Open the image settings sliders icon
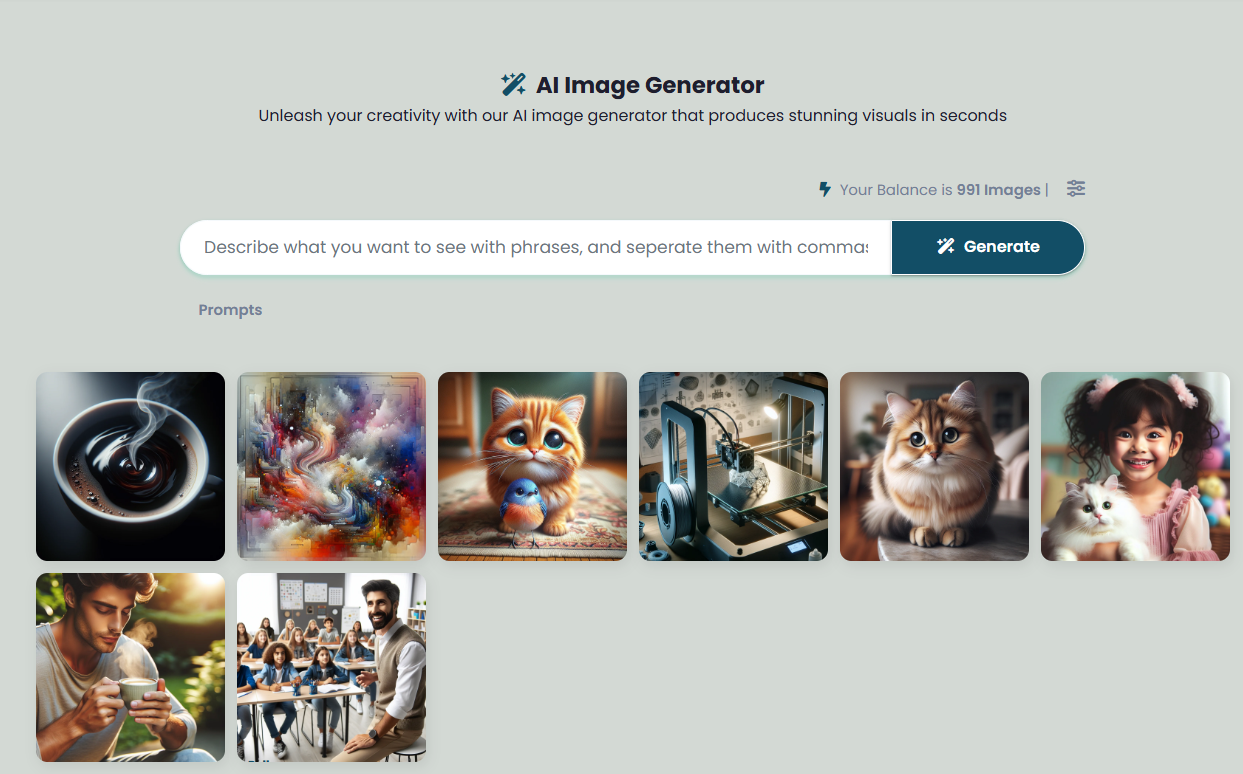This screenshot has width=1243, height=774. (x=1076, y=188)
